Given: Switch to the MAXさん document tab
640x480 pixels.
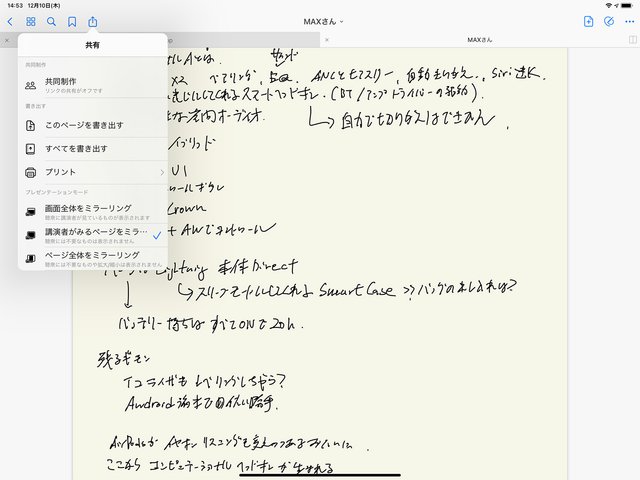Looking at the screenshot, I should pos(482,40).
